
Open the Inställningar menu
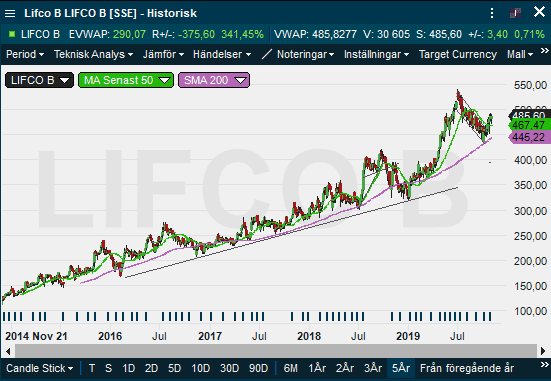coord(376,54)
